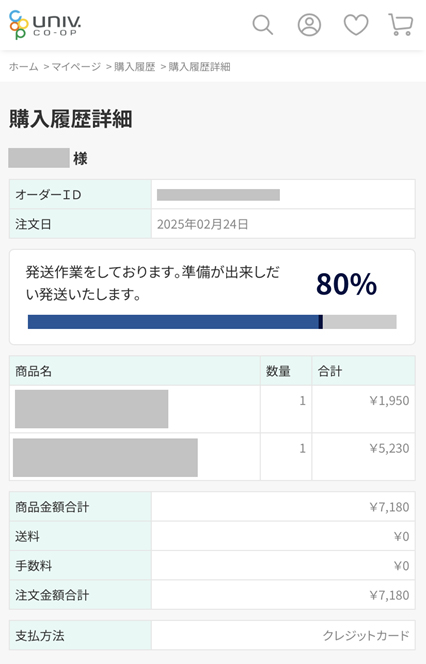
Task: Open the user account icon
Action: tap(309, 25)
